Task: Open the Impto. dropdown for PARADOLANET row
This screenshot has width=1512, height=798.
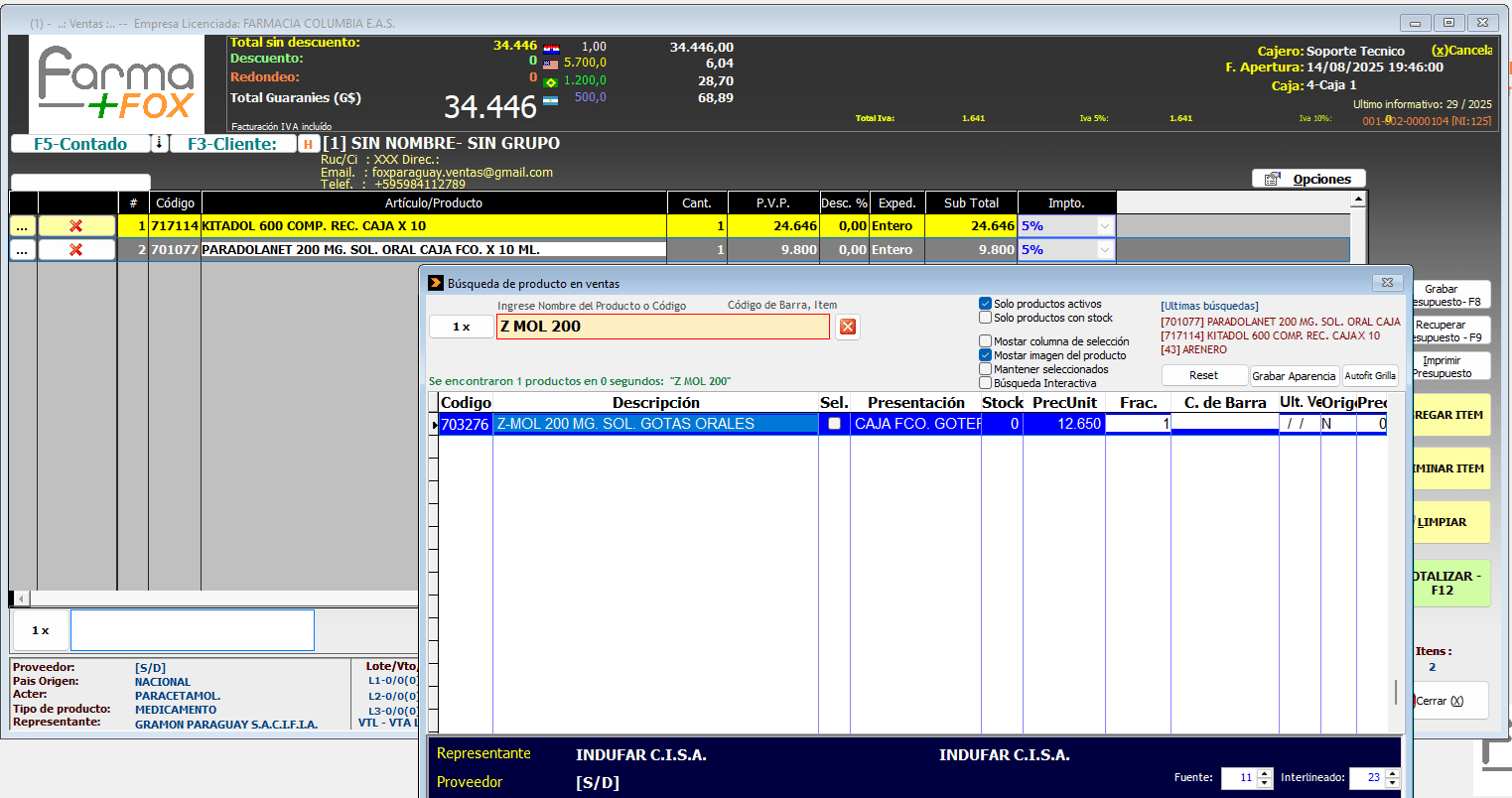Action: pos(1105,250)
